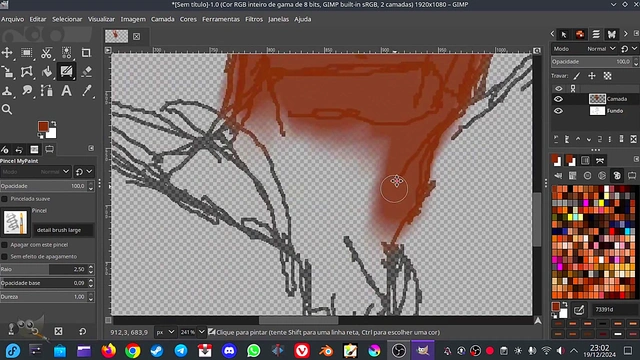Select the Move tool
This screenshot has width=640, height=360.
7,53
